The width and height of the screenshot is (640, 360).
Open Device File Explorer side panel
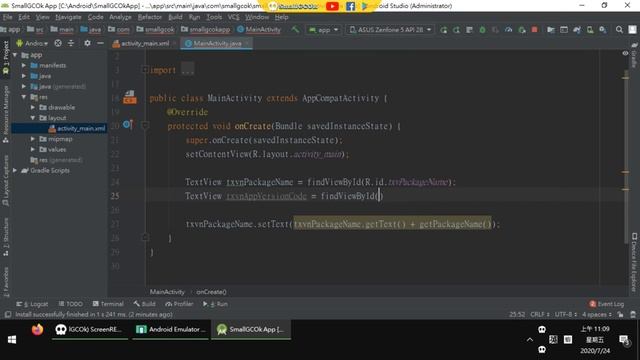(634, 262)
